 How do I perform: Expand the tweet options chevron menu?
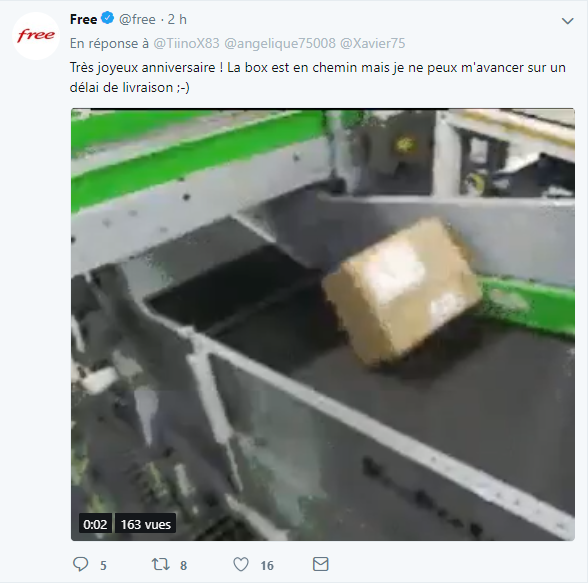[568, 21]
